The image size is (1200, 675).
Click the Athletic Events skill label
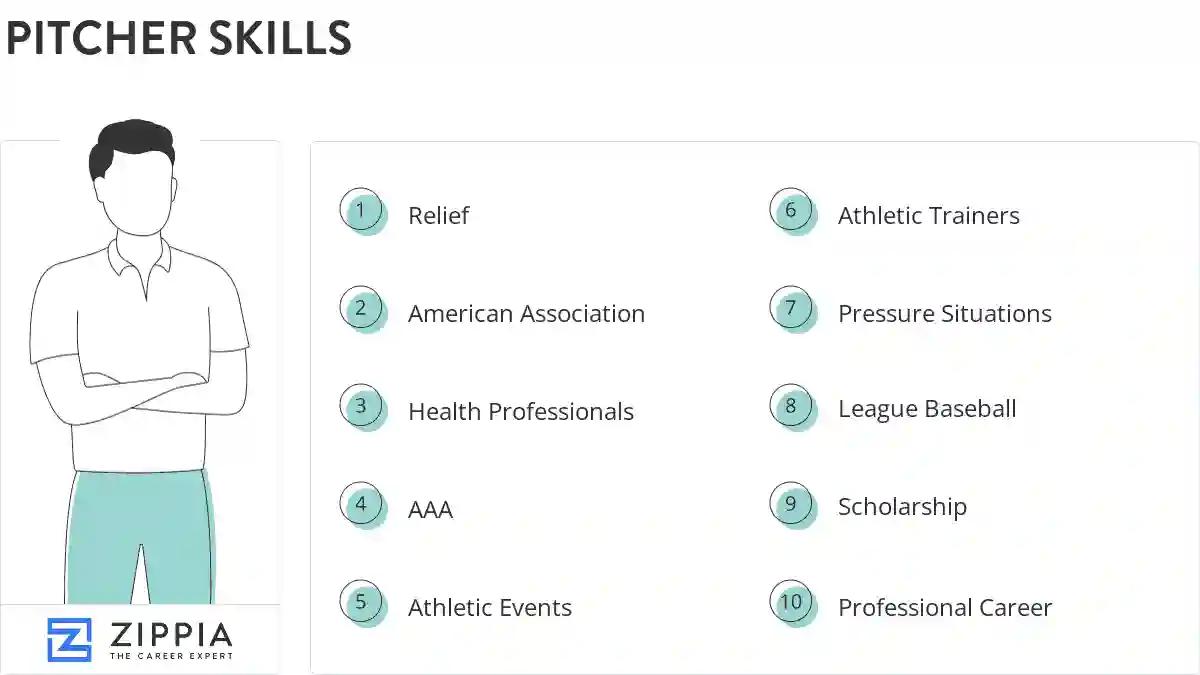[489, 608]
